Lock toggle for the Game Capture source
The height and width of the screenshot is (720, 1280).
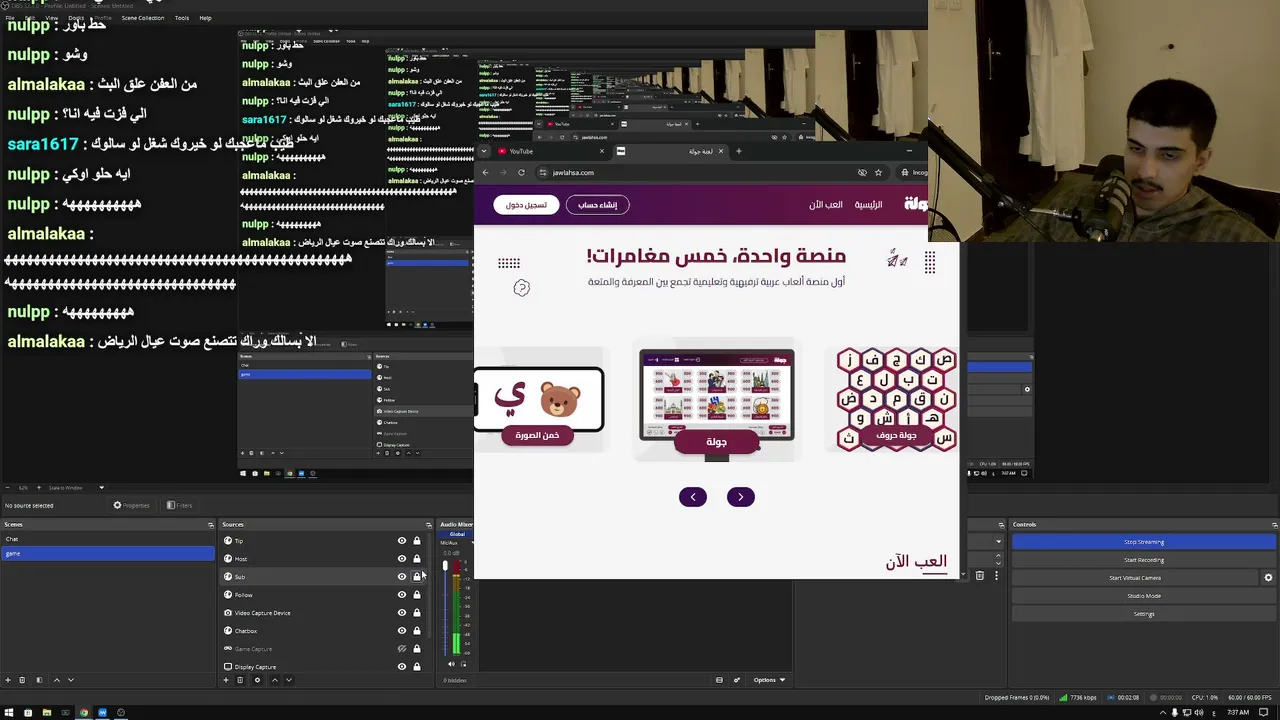tap(417, 649)
